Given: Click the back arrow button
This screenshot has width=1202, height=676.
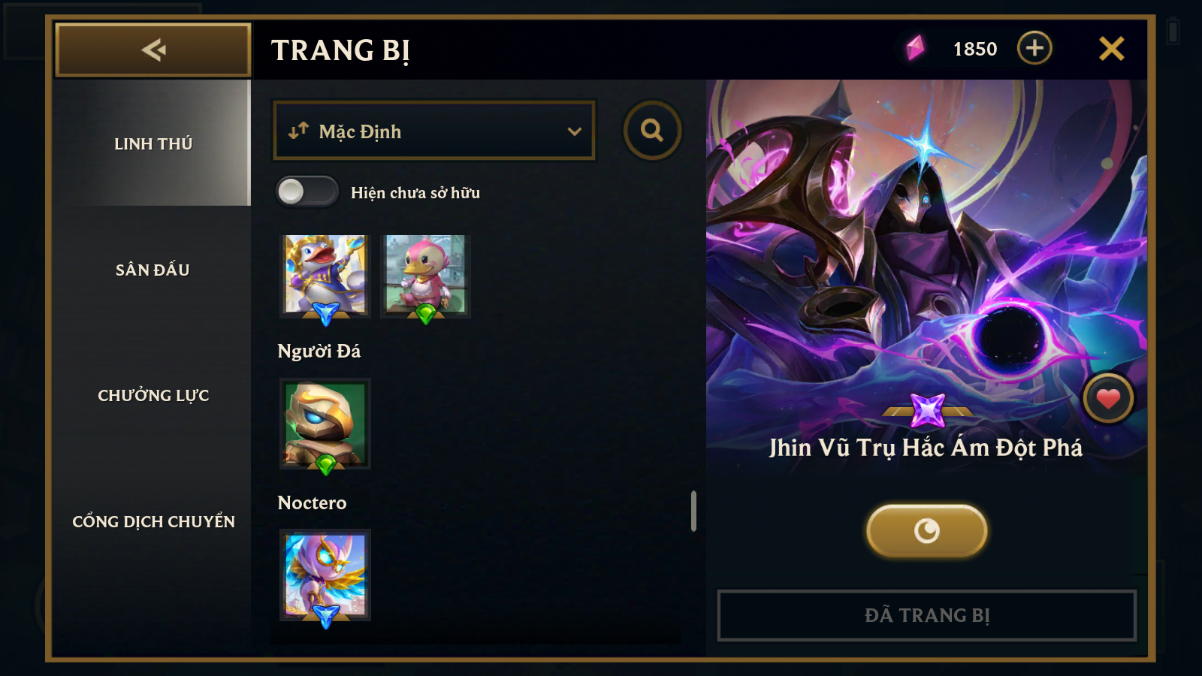Looking at the screenshot, I should pos(153,50).
